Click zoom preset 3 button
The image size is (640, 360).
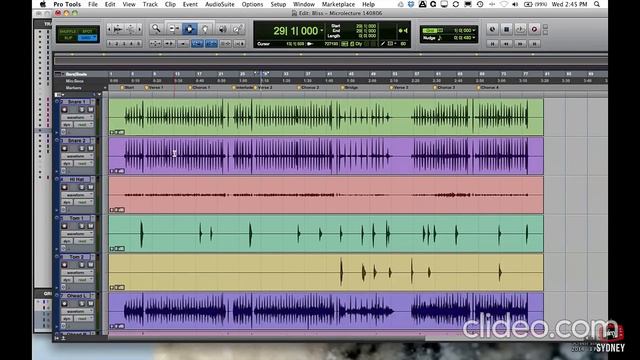coord(124,44)
